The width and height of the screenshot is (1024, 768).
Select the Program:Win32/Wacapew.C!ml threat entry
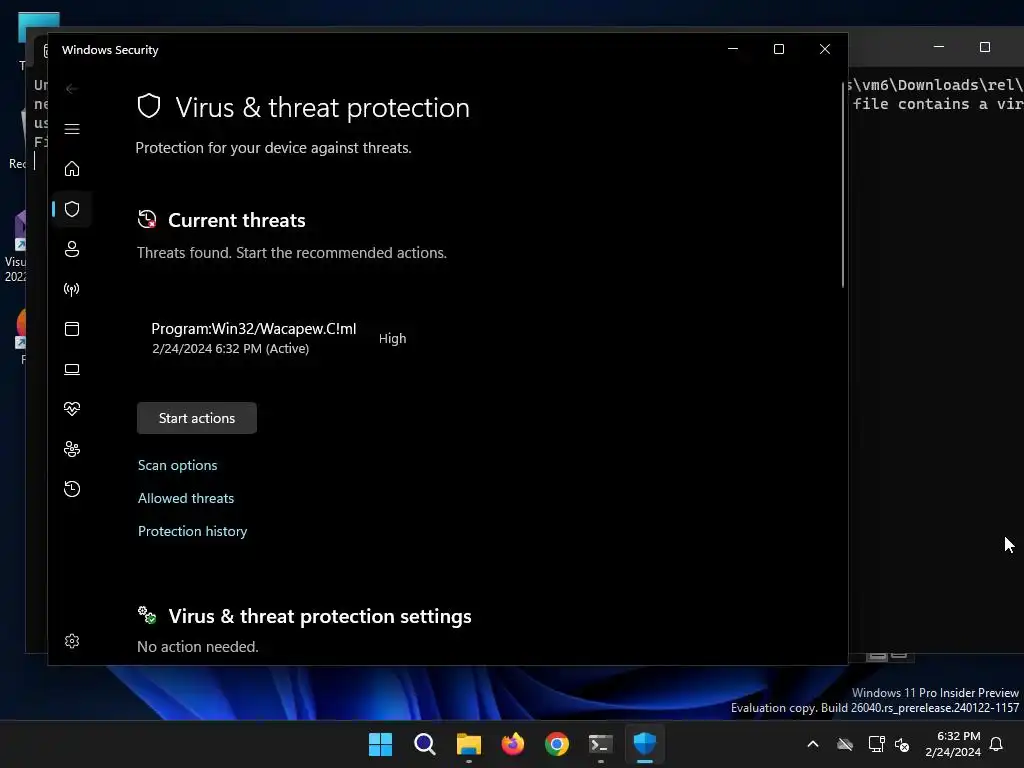click(254, 338)
